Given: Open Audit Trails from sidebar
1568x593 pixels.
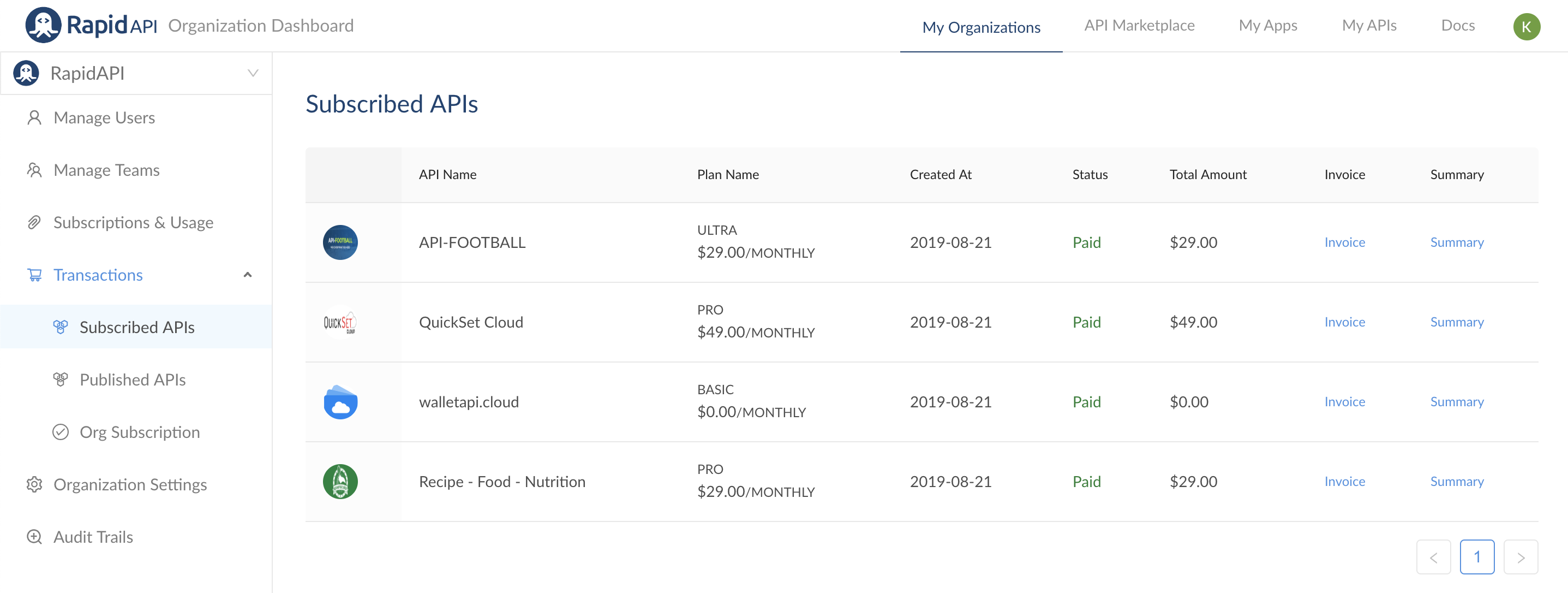Looking at the screenshot, I should [x=93, y=537].
